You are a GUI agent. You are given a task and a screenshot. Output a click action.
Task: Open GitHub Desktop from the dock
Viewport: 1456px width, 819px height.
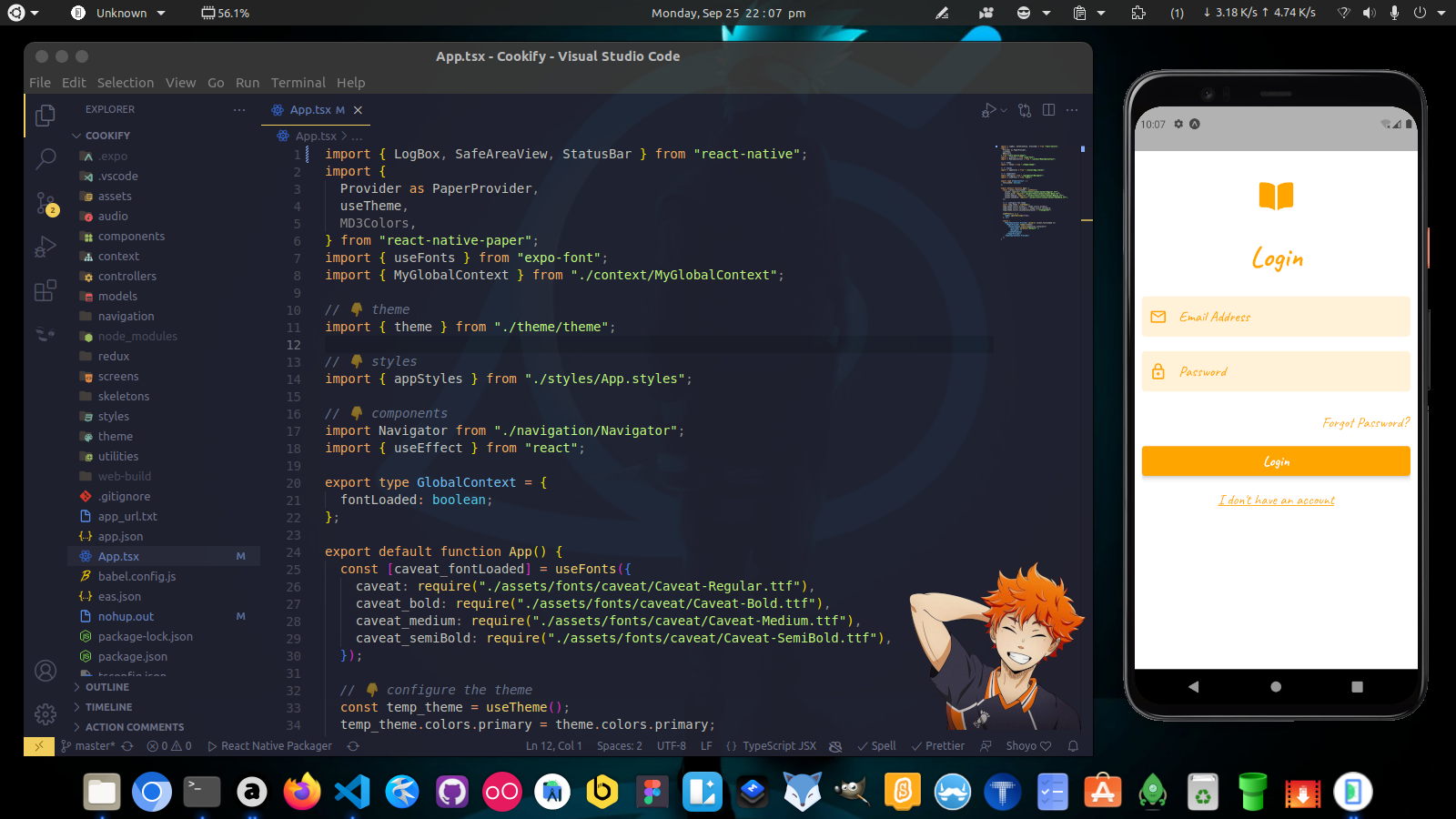(x=452, y=792)
